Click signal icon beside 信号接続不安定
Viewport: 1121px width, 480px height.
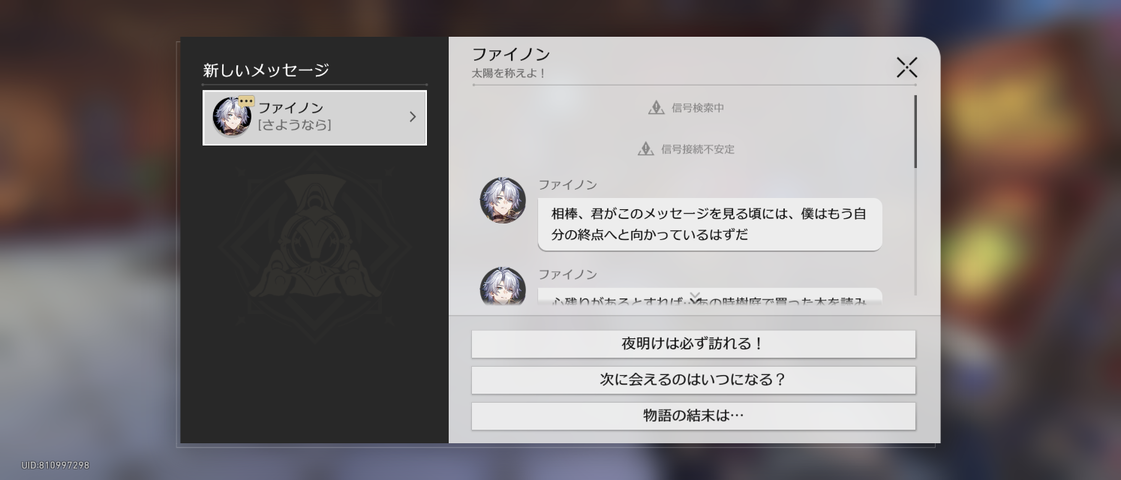point(646,149)
